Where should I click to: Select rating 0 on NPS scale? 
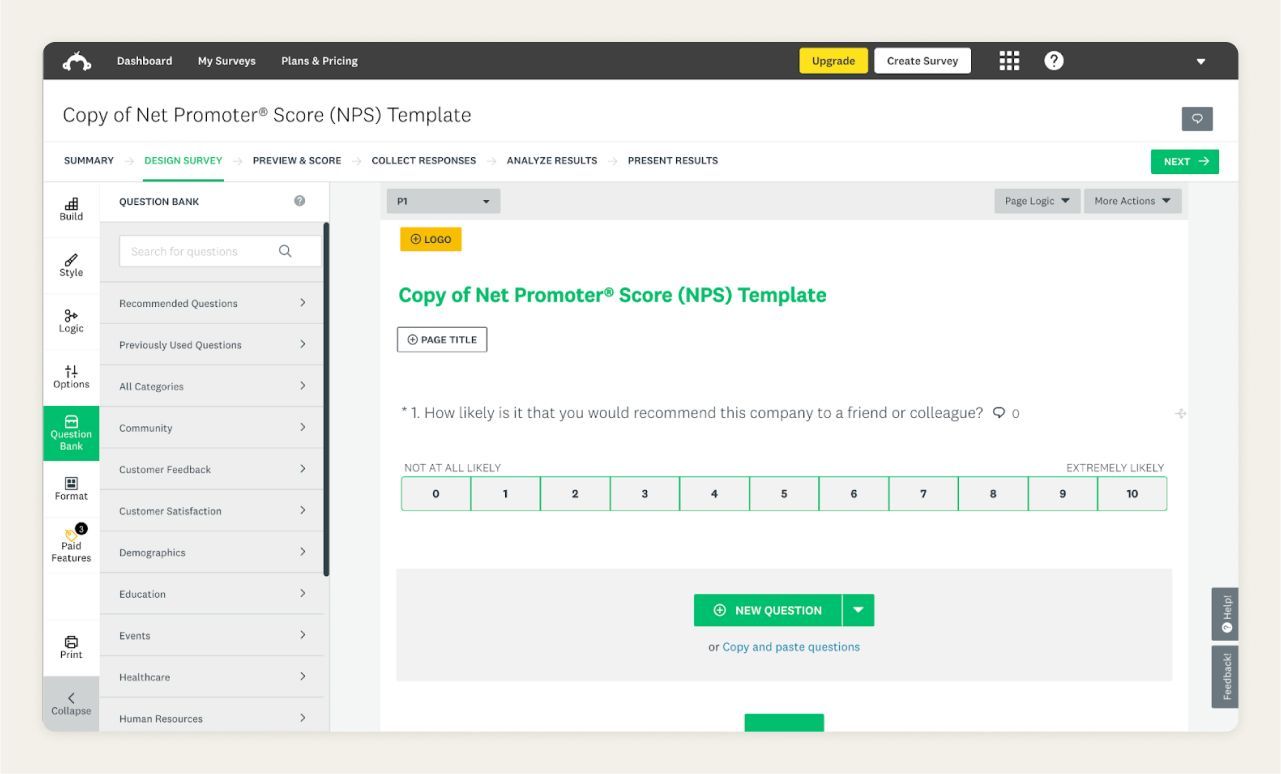pyautogui.click(x=436, y=494)
